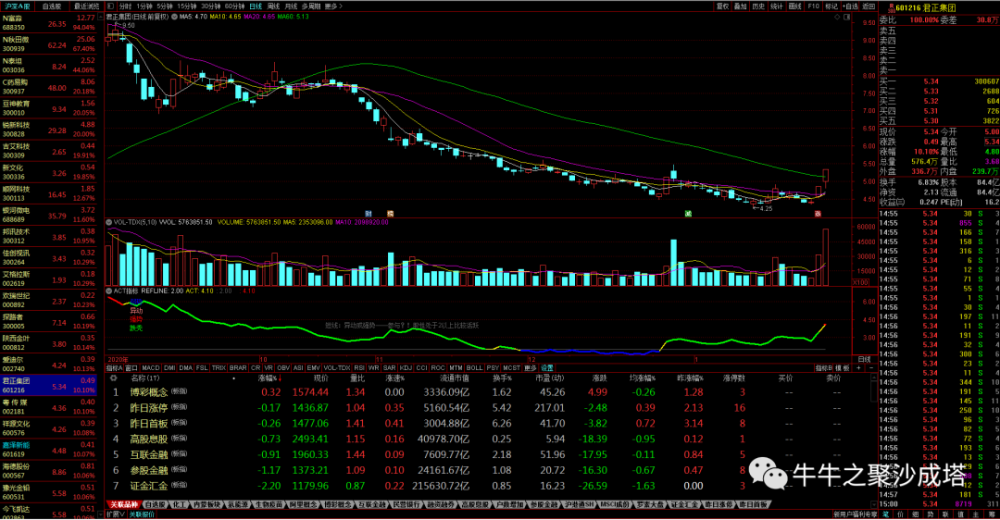The height and width of the screenshot is (520, 1000).
Task: Switch to 月线 monthly chart
Action: [x=291, y=6]
